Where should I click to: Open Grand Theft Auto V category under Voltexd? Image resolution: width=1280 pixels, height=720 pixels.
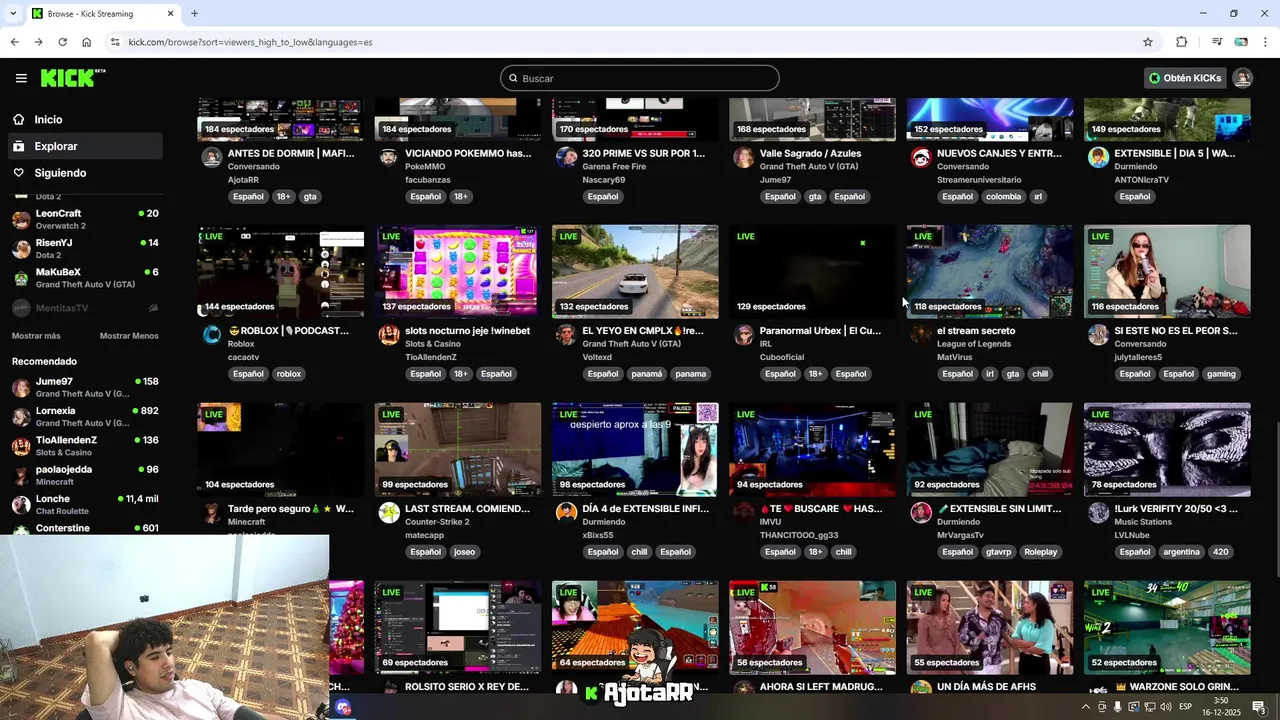pyautogui.click(x=631, y=344)
